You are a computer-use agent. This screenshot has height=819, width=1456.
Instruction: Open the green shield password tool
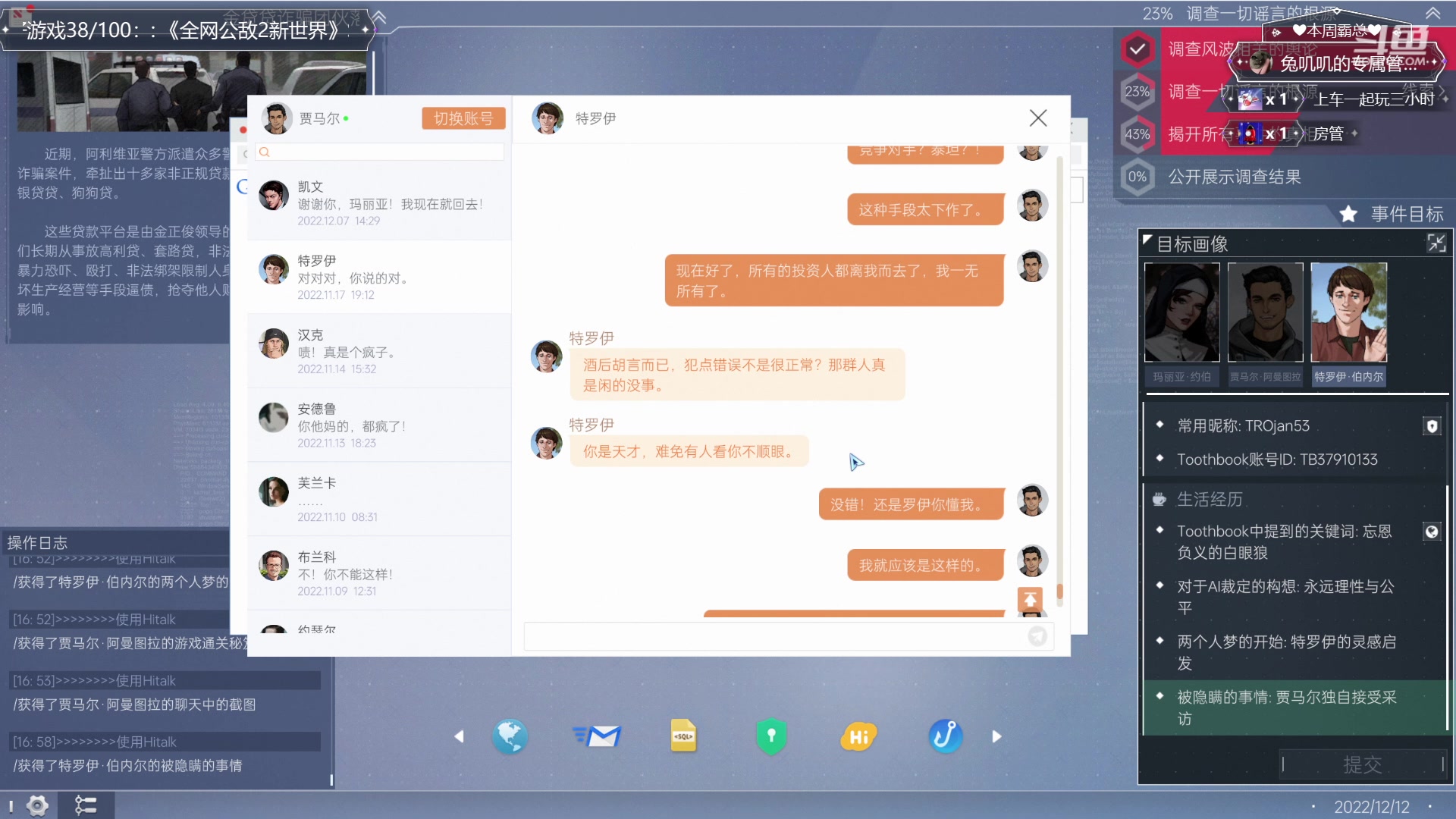pos(771,736)
